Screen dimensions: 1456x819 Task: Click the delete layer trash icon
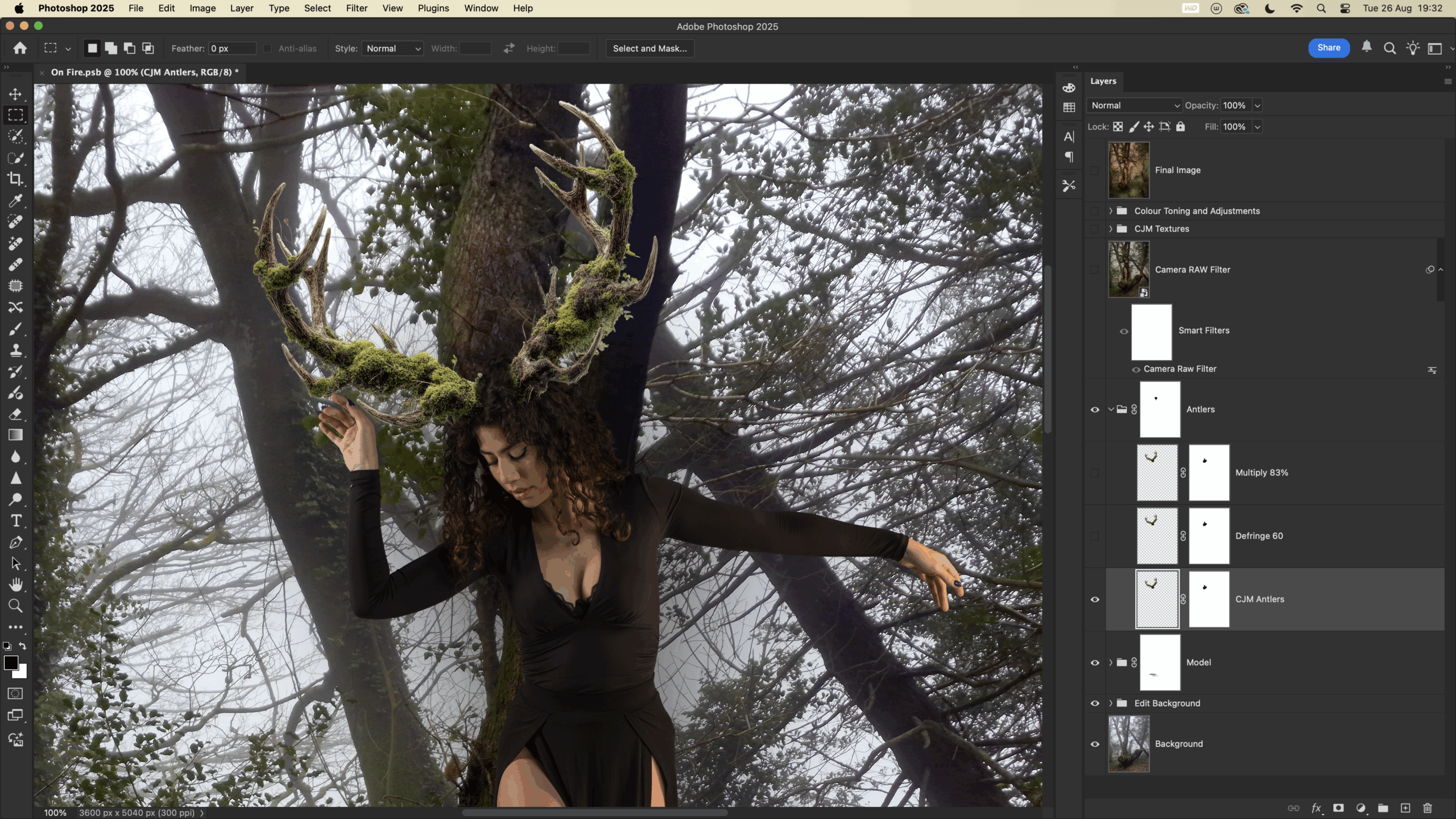pyautogui.click(x=1427, y=808)
